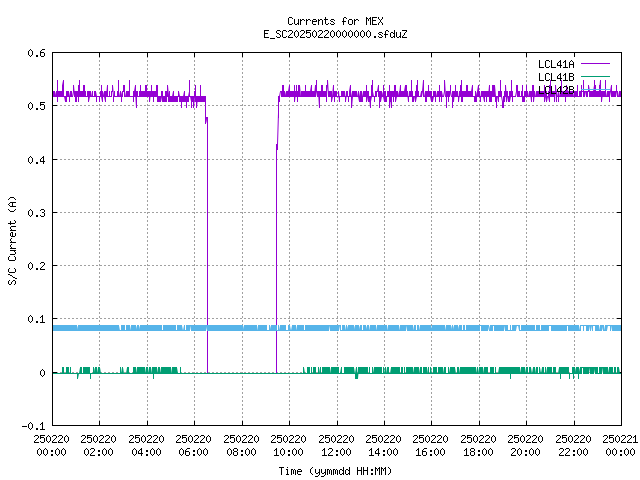640x480 pixels.
Task: Click the 250220 00:00 x-axis tick label
Action: pyautogui.click(x=51, y=445)
